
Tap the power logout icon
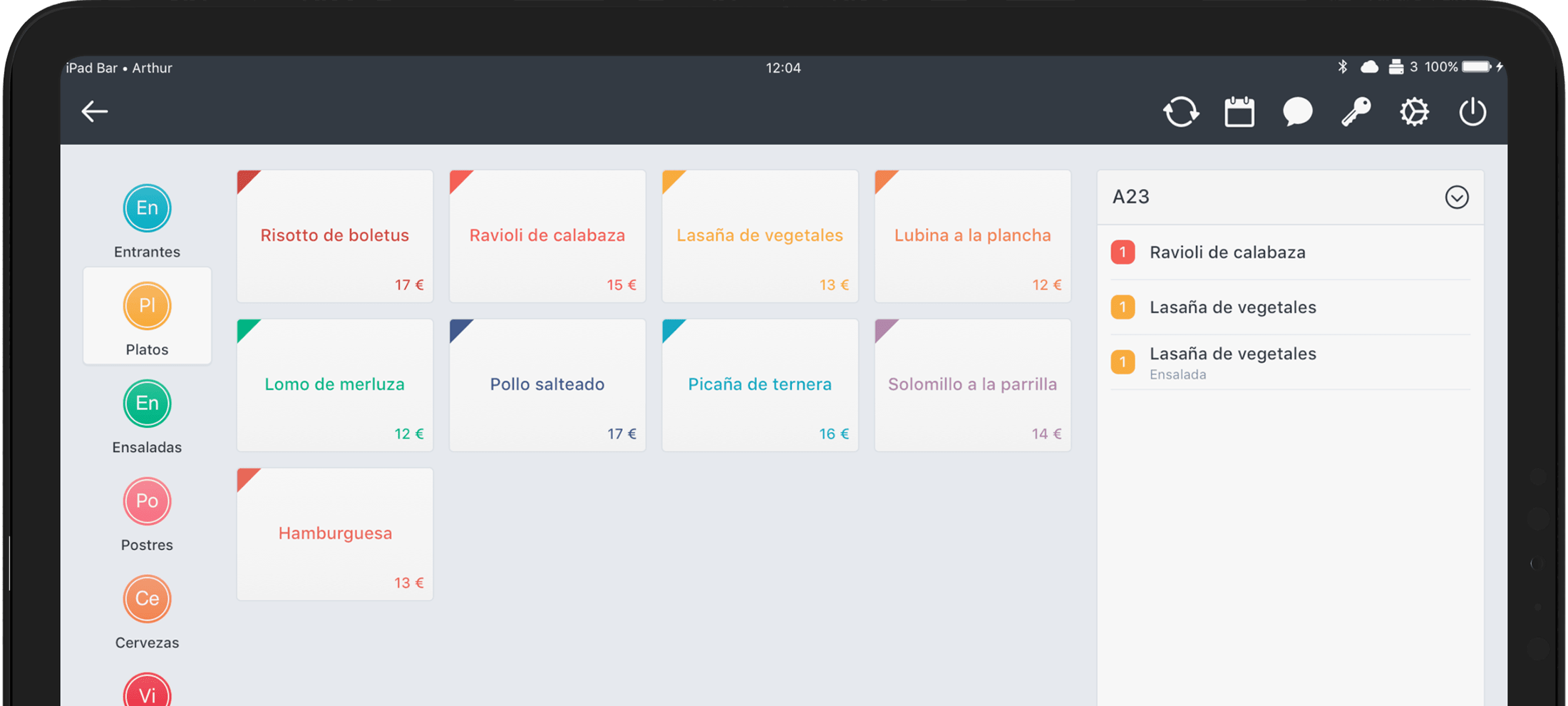click(1472, 112)
